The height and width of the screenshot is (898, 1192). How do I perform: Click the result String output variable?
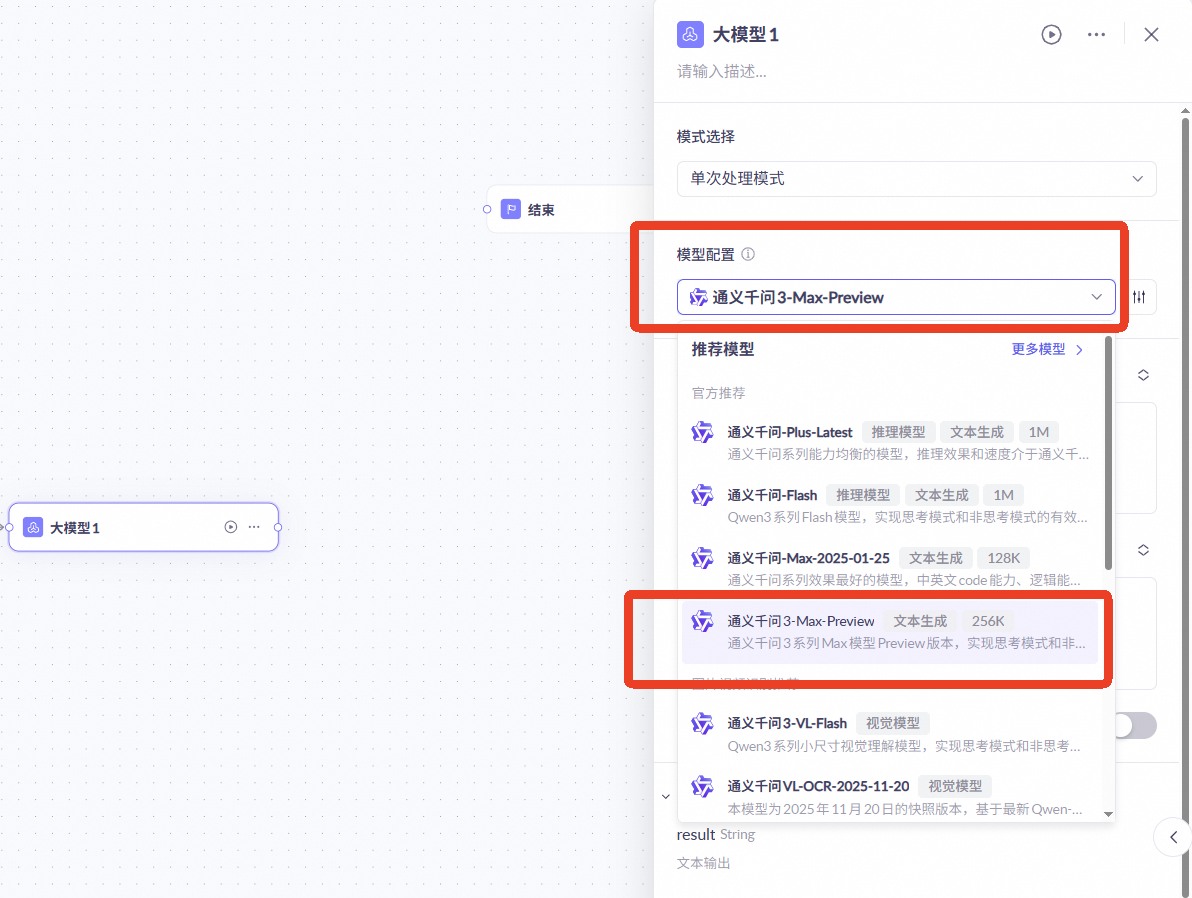pyautogui.click(x=715, y=834)
